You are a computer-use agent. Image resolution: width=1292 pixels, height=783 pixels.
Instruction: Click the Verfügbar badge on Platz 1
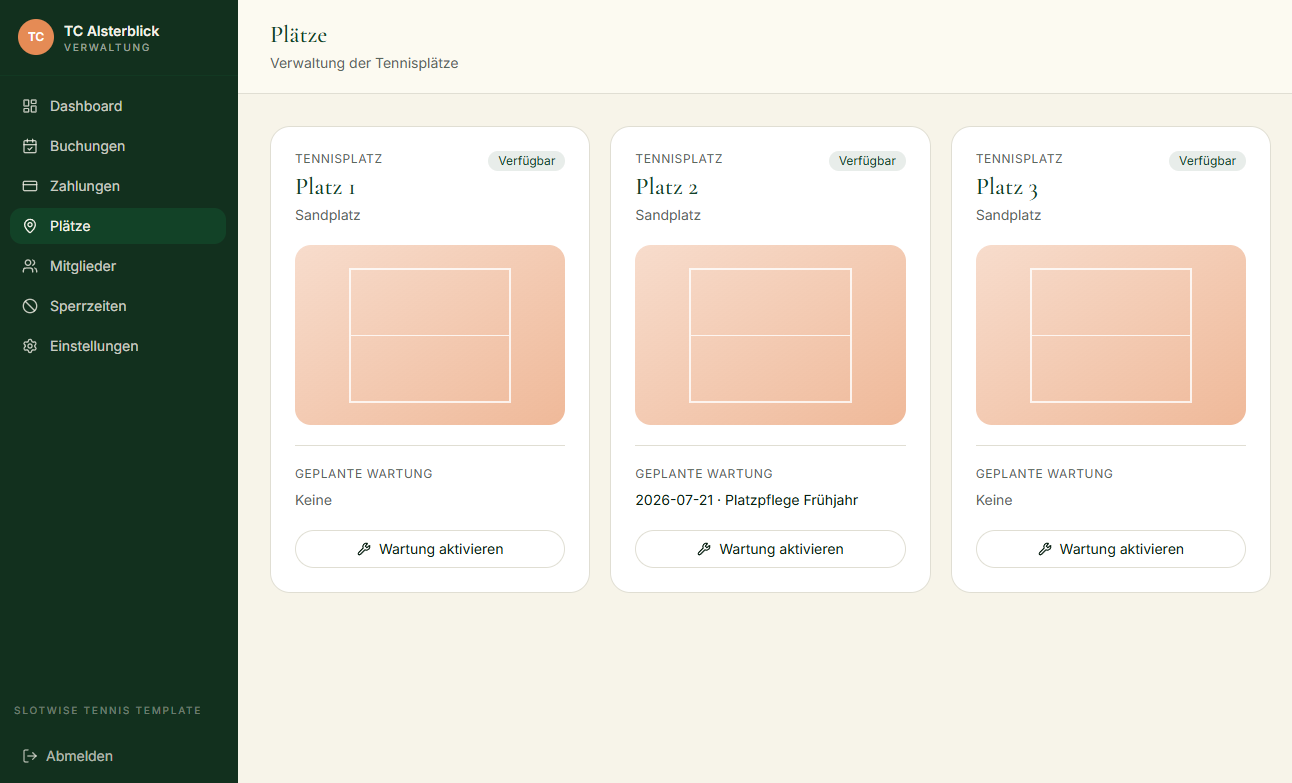[527, 161]
